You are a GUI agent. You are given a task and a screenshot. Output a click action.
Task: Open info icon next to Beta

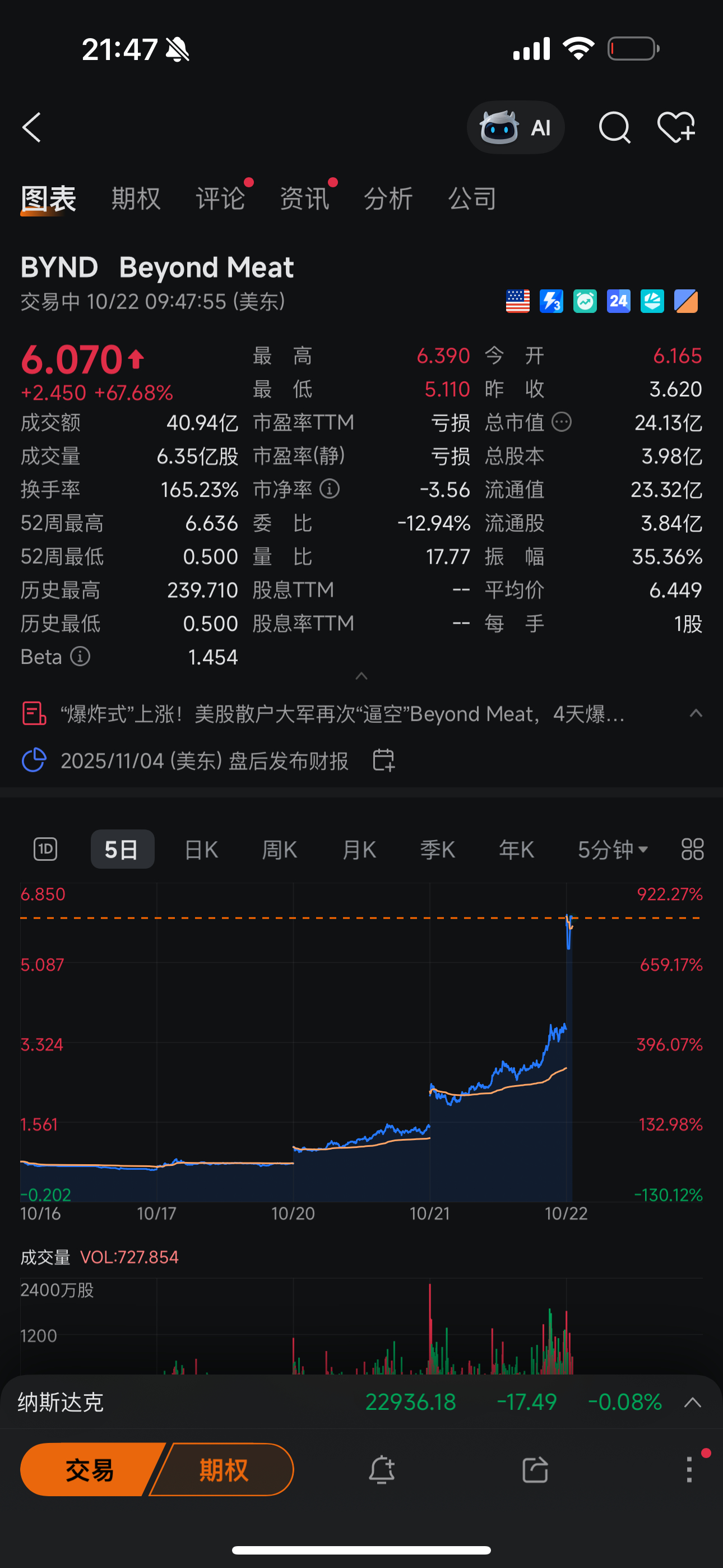pos(80,656)
